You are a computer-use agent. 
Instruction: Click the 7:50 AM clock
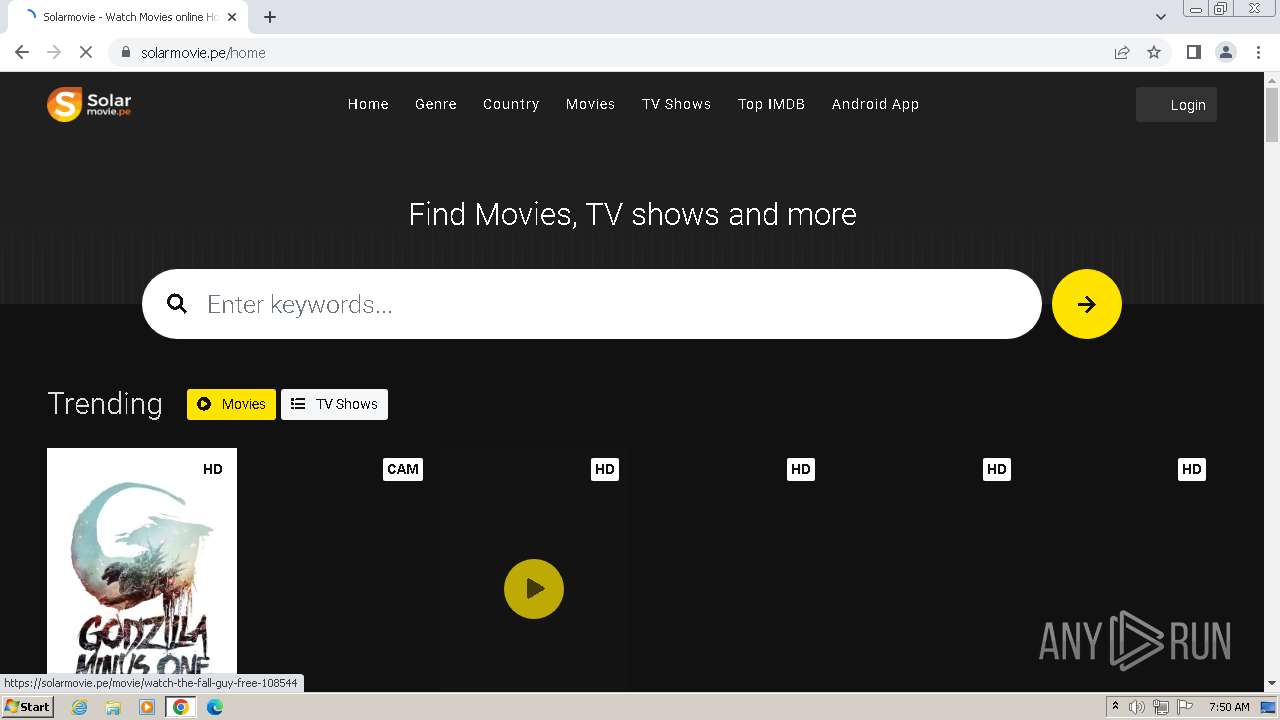[x=1229, y=707]
